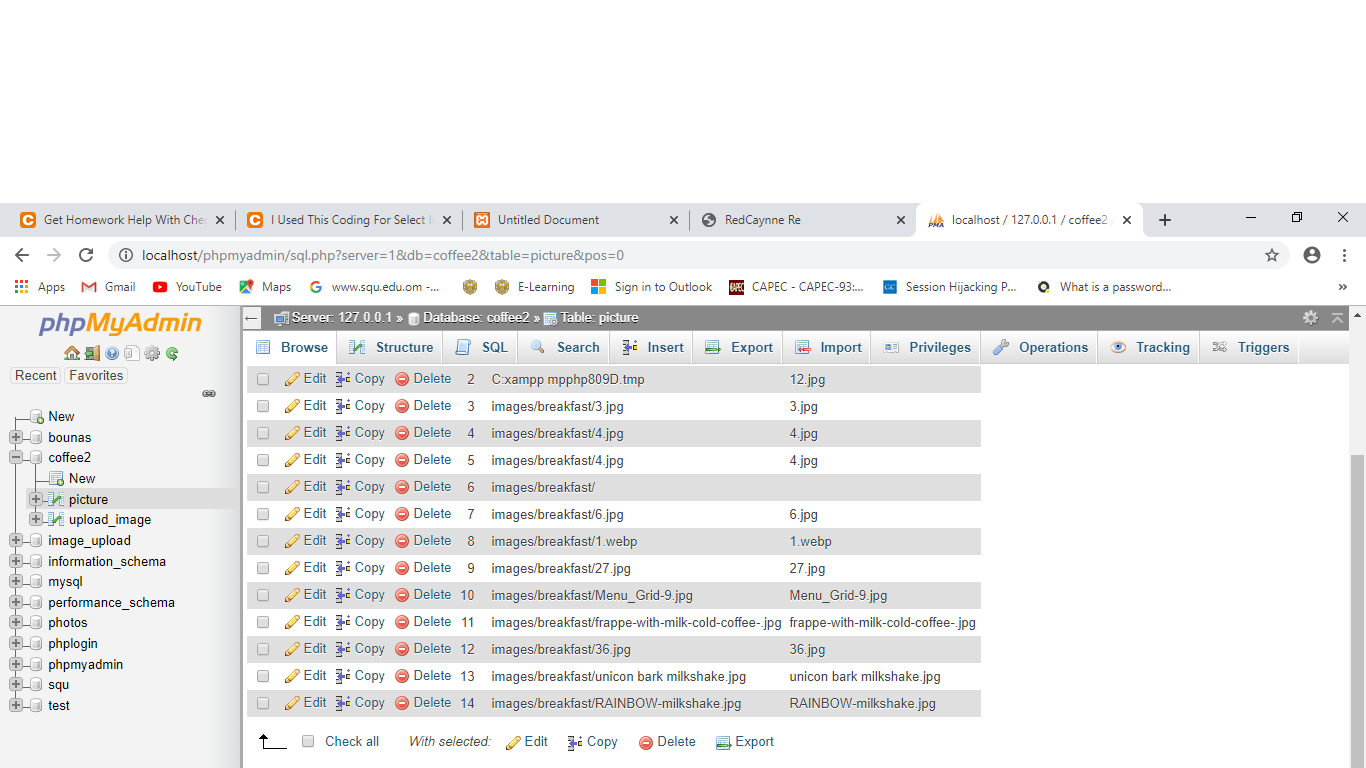Viewport: 1366px width, 768px height.
Task: Open navigation panel settings gear icon
Action: pos(152,353)
